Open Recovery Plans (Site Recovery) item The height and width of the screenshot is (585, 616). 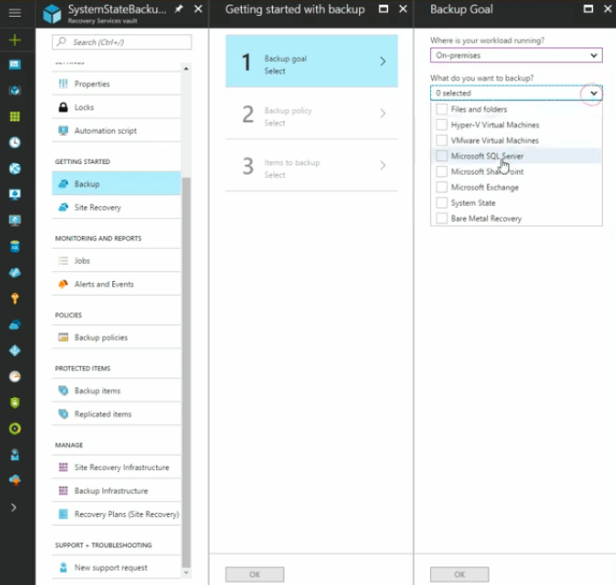[x=116, y=514]
